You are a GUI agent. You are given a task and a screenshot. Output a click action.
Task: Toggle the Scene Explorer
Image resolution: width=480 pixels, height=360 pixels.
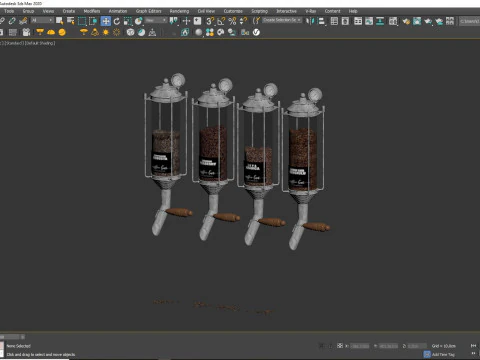334,21
